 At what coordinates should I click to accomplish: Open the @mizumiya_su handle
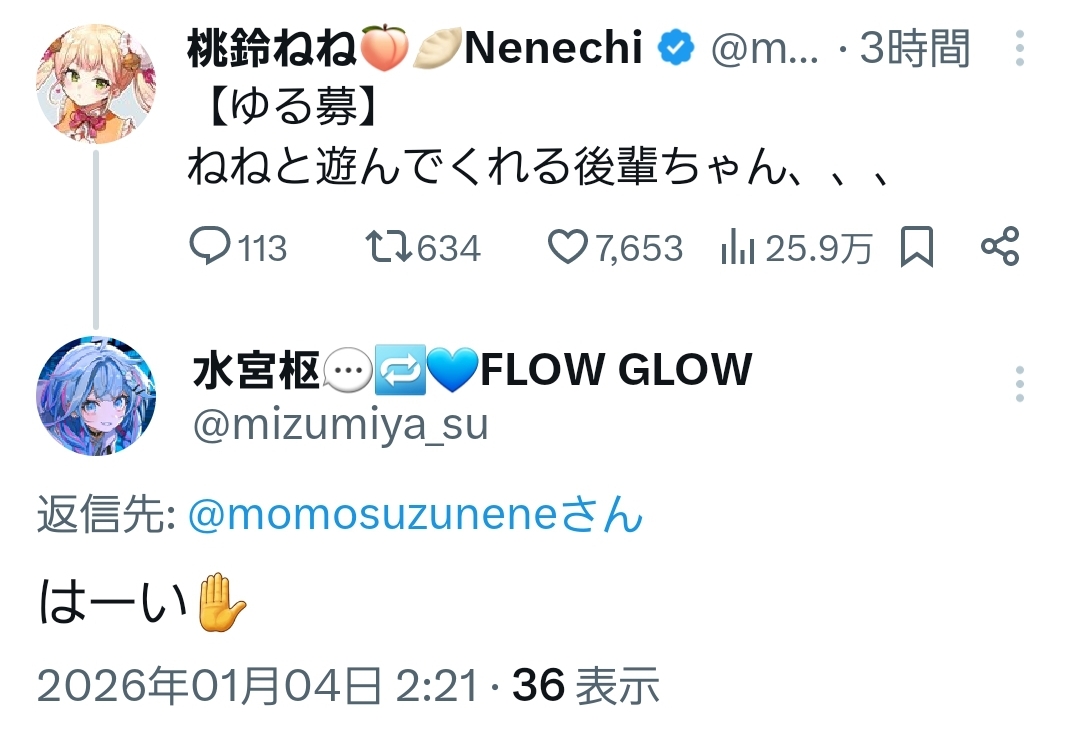coord(339,424)
